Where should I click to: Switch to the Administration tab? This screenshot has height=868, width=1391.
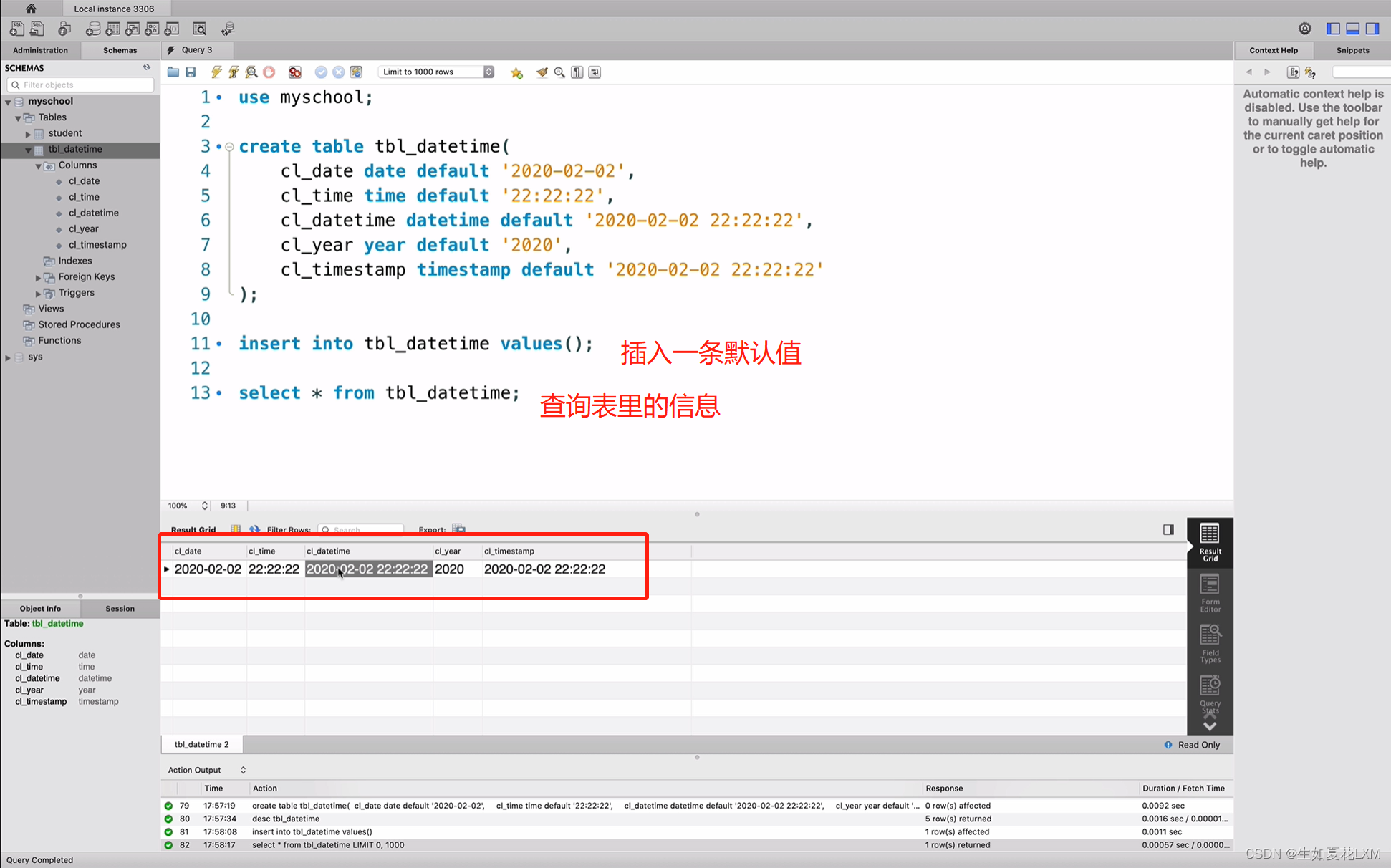coord(40,50)
